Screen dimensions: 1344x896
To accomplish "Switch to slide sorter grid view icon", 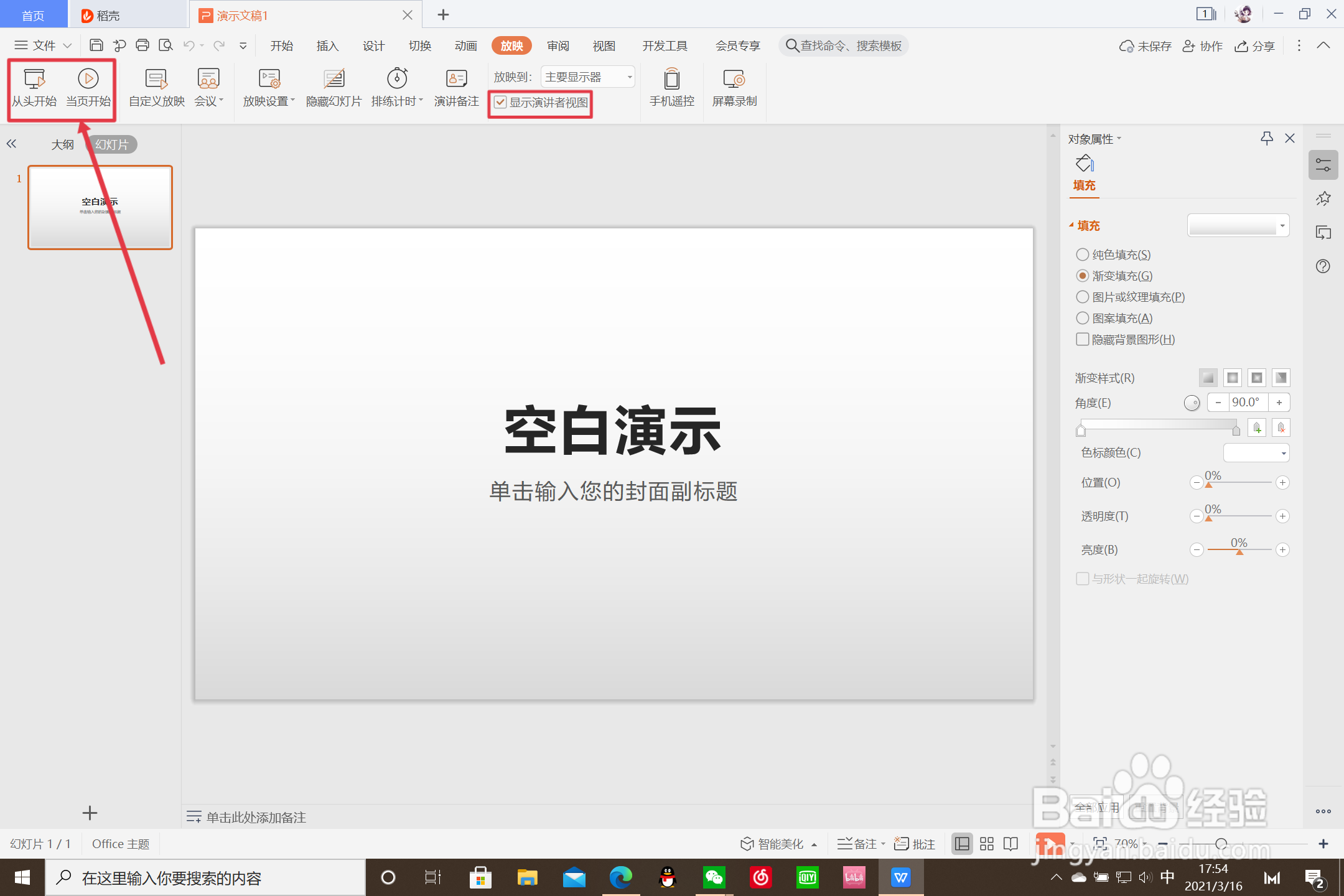I will (x=987, y=844).
